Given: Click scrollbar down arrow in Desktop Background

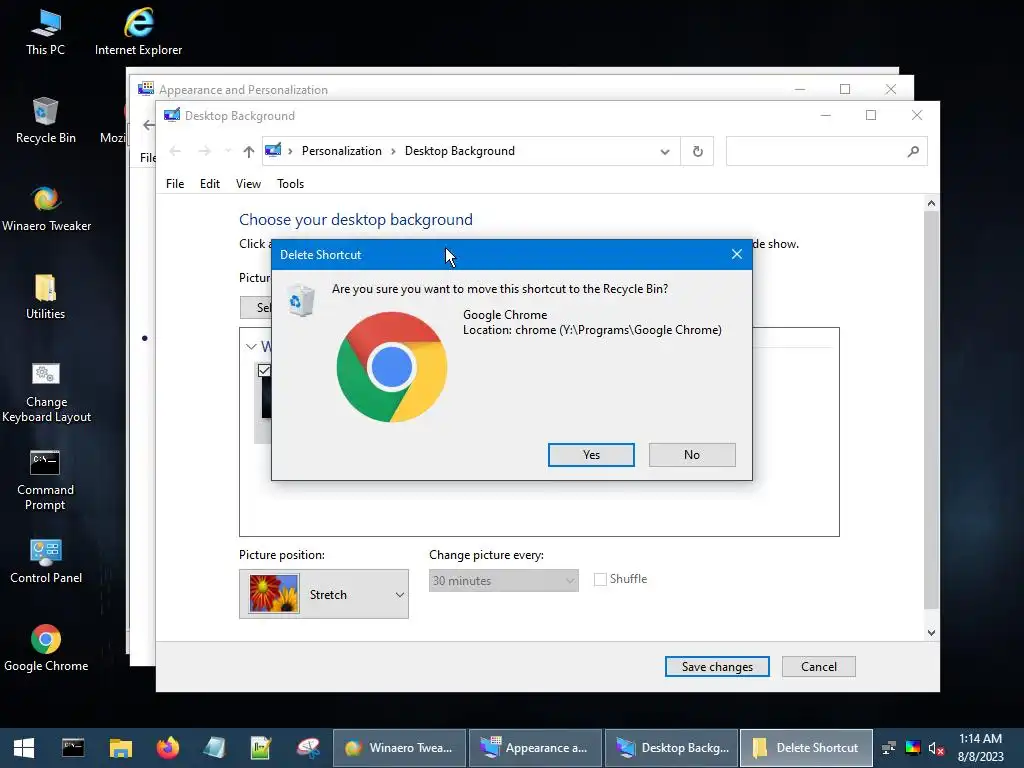Looking at the screenshot, I should pyautogui.click(x=931, y=632).
